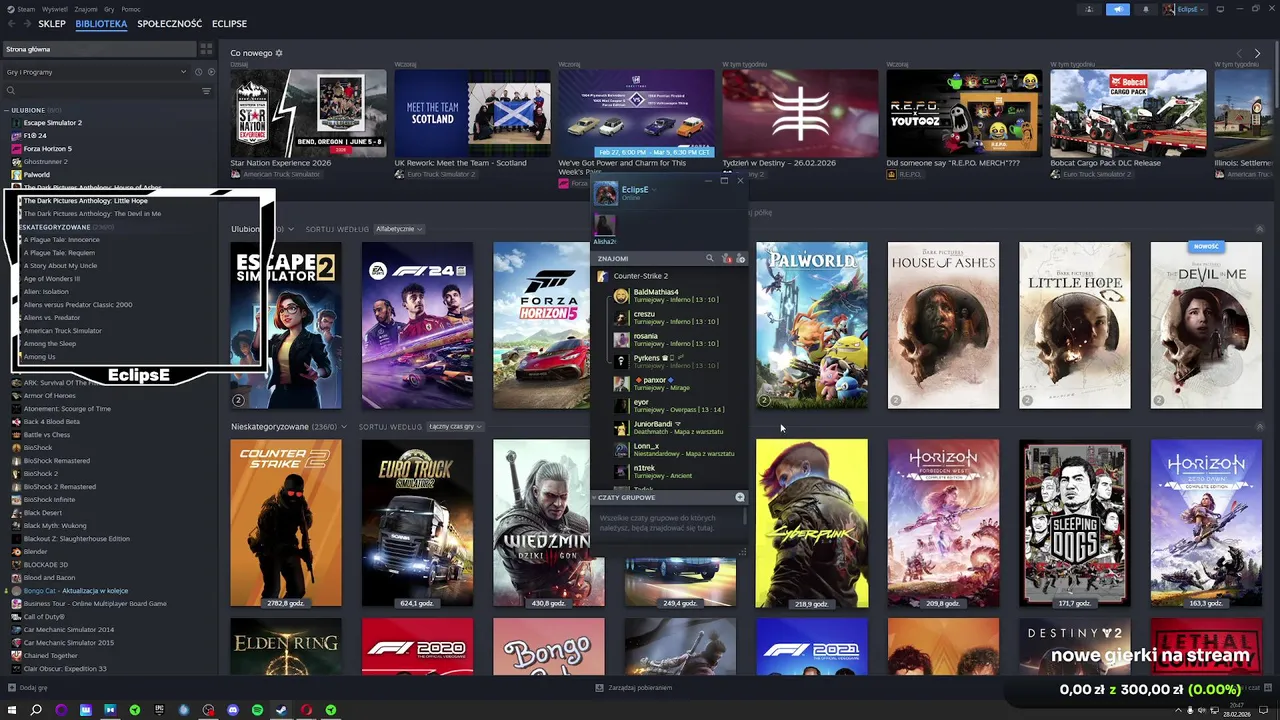1280x720 pixels.
Task: Switch to the SKLEP tab
Action: pos(52,24)
